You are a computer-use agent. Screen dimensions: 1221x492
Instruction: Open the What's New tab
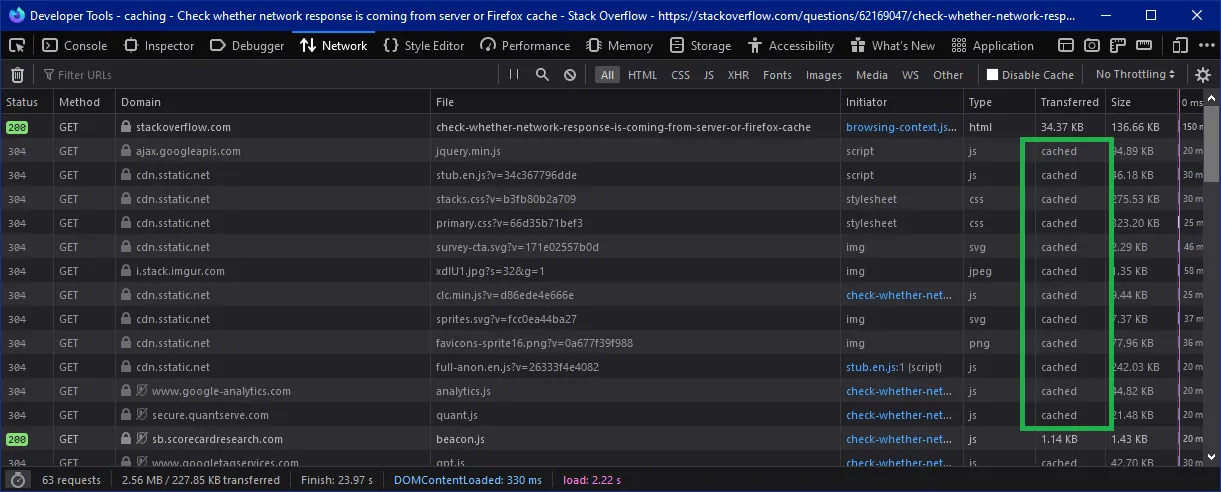(892, 46)
